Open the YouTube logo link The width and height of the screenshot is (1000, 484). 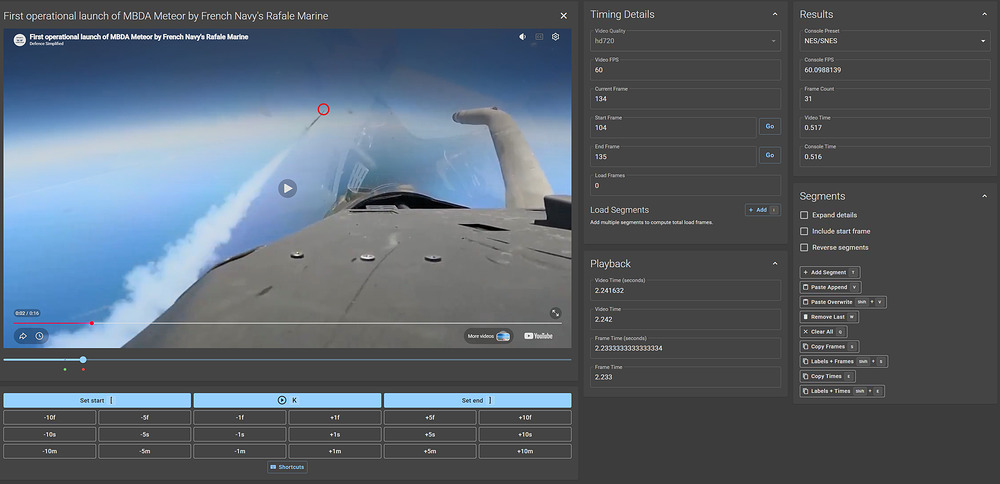tap(538, 336)
